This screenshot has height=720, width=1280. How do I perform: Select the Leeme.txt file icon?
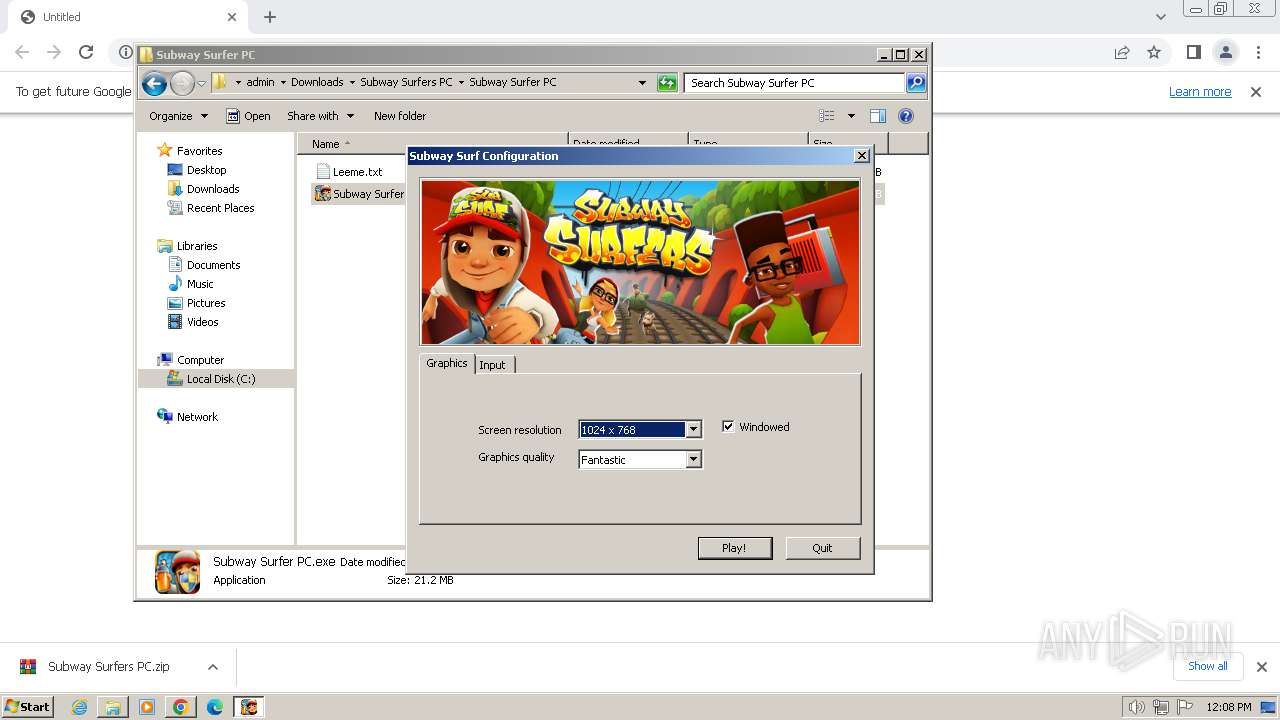(x=323, y=172)
